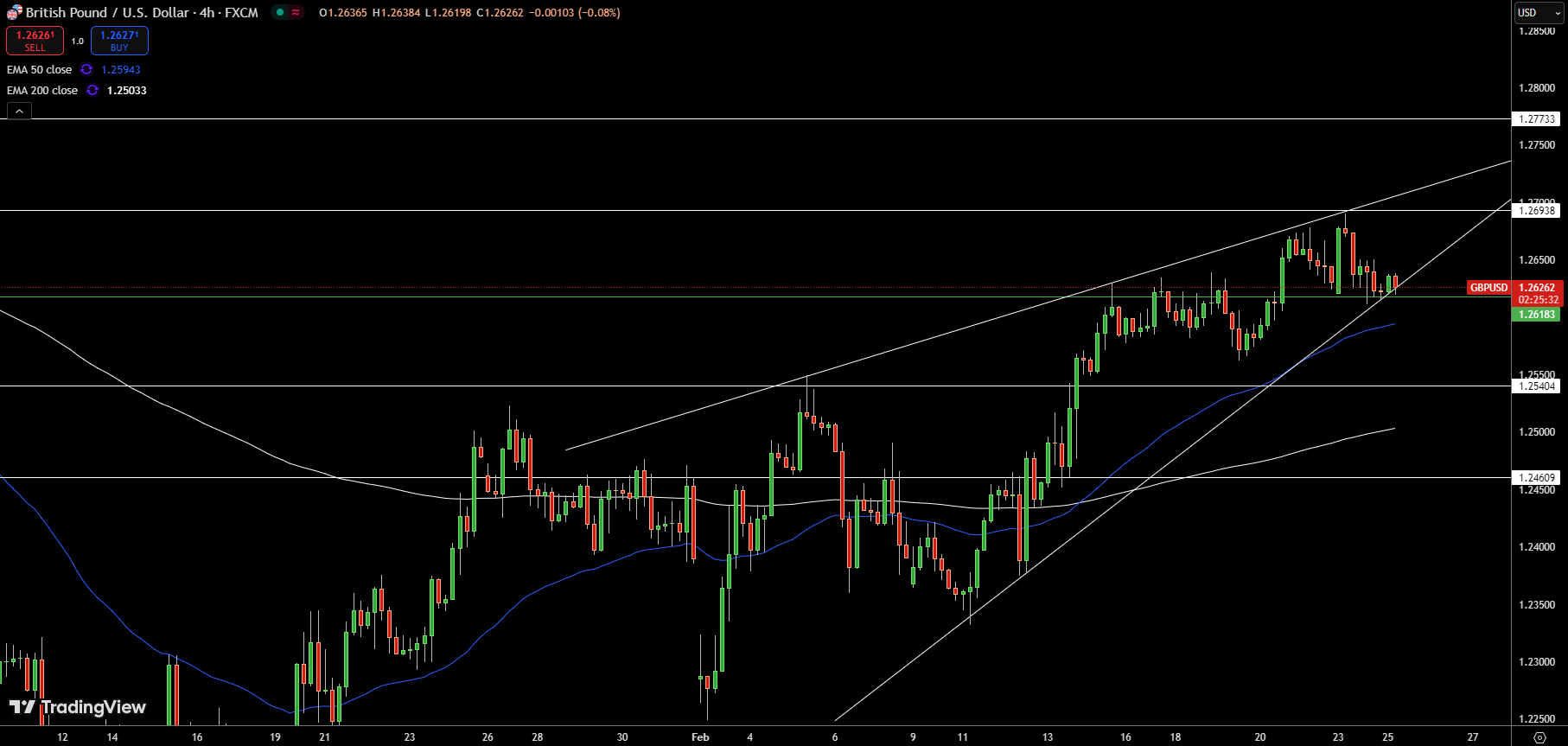Click the 1.27500 price axis tick
Screen dimensions: 1568x746
[x=1537, y=145]
